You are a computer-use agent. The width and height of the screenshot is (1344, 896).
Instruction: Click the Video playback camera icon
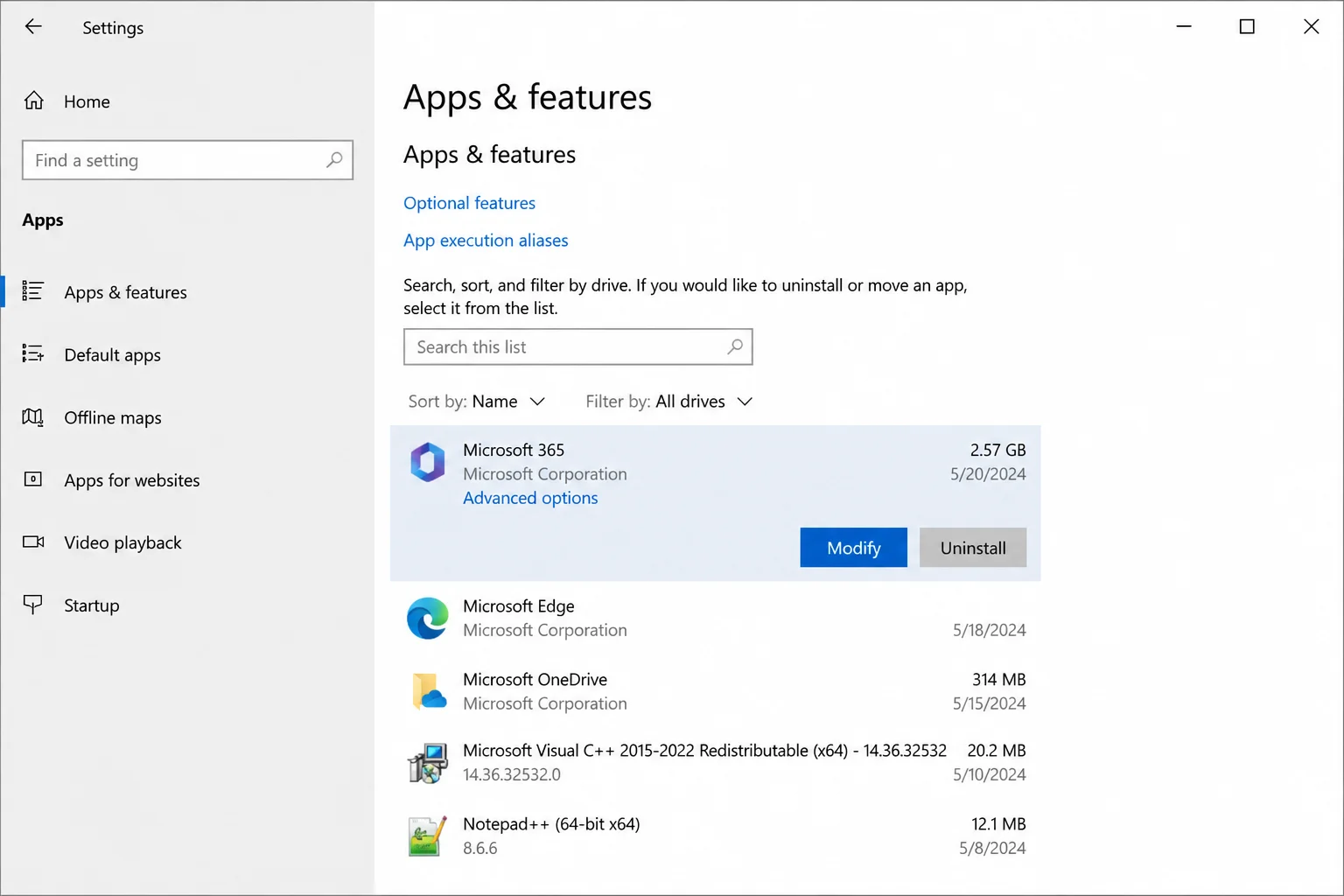(x=33, y=542)
